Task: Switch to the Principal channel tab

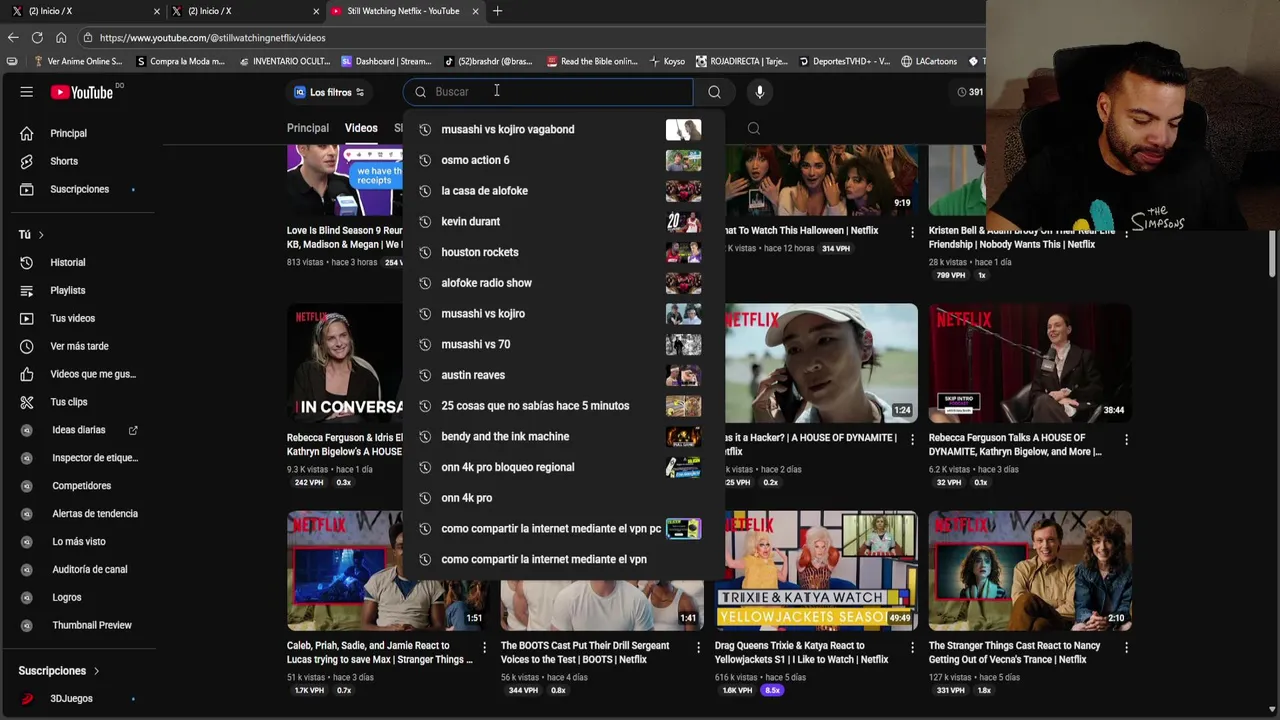Action: tap(308, 128)
